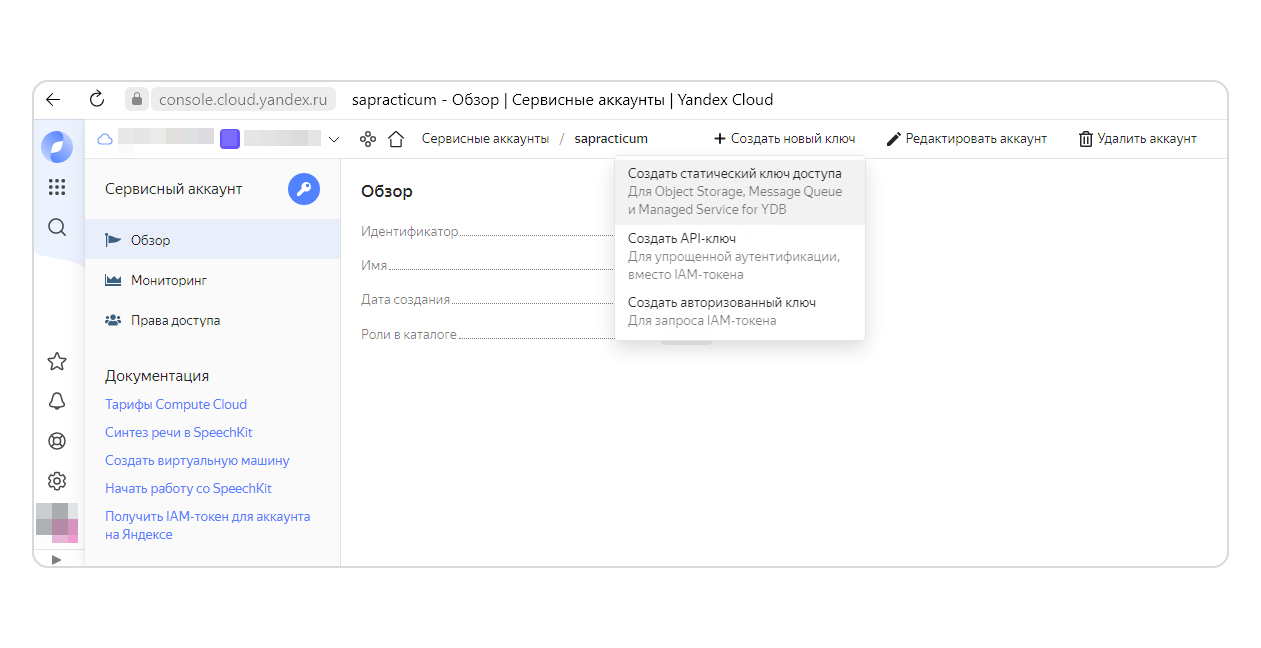This screenshot has width=1261, height=648.
Task: Open the Синтез речи в SpeechKit link
Action: (179, 432)
